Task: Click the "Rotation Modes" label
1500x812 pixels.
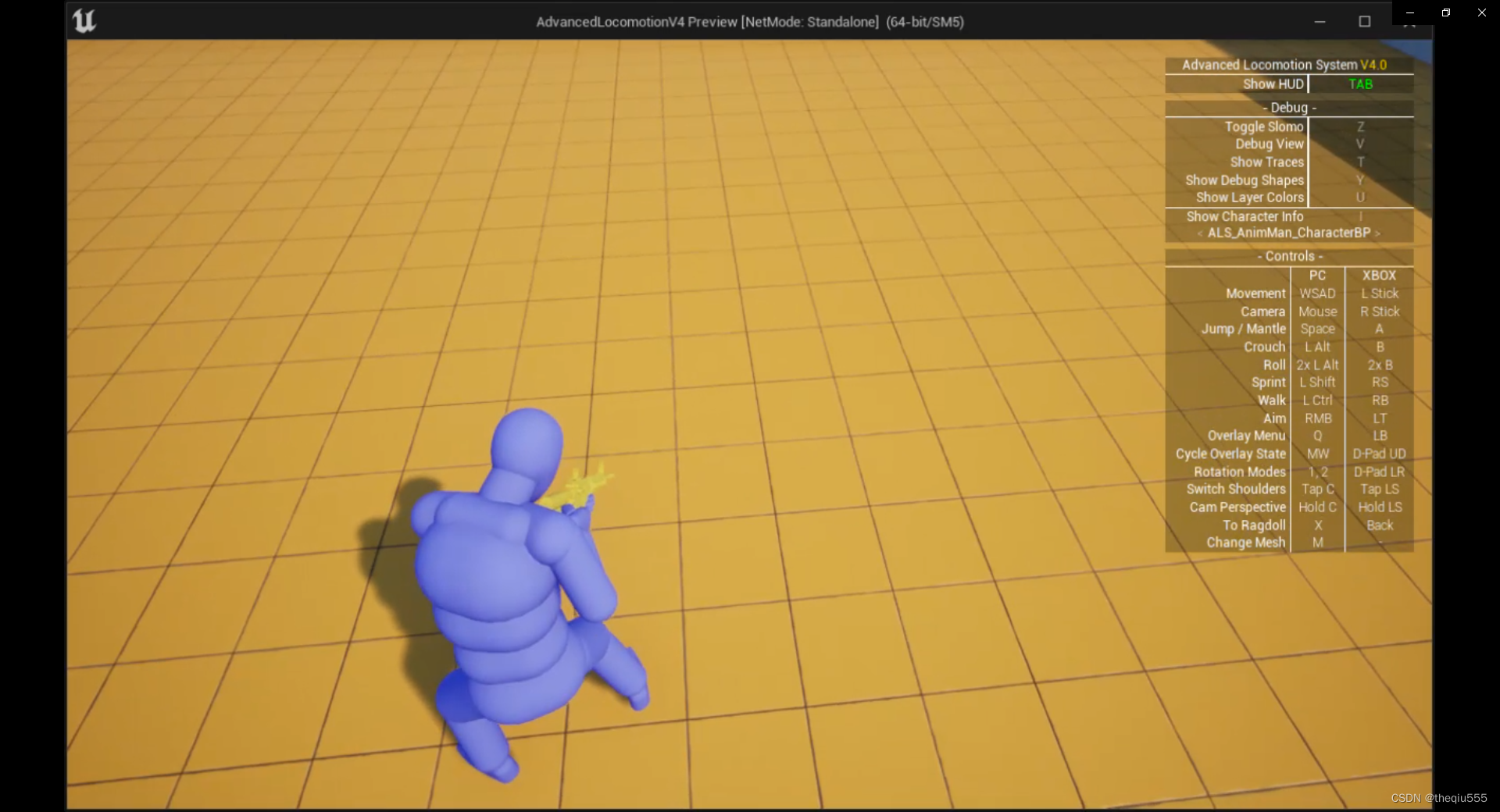Action: (x=1239, y=472)
